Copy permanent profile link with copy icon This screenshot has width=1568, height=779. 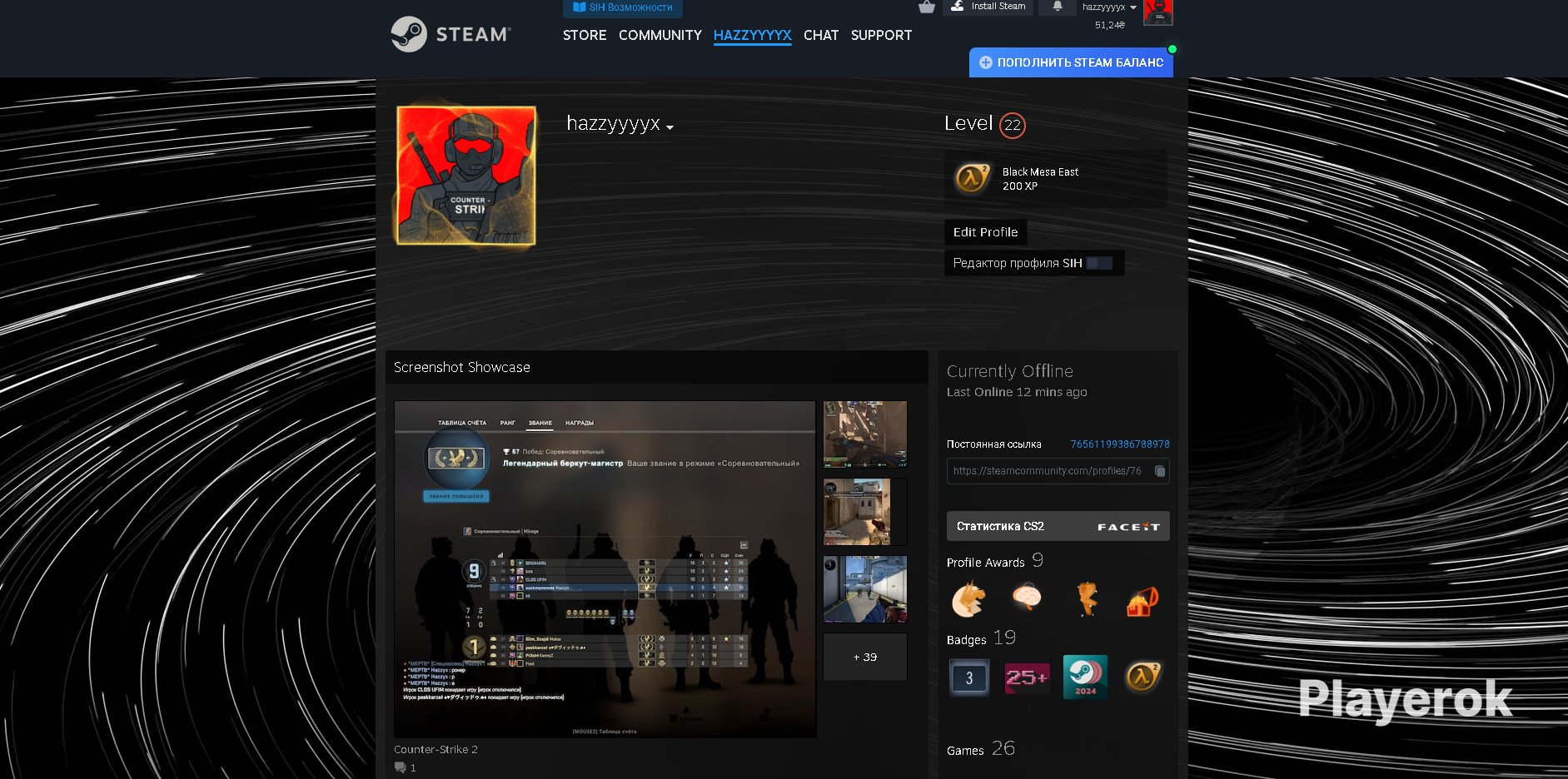coord(1160,471)
